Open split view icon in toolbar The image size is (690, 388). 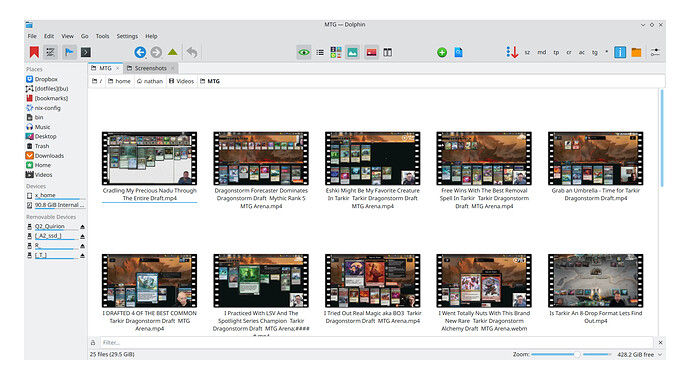pos(387,52)
